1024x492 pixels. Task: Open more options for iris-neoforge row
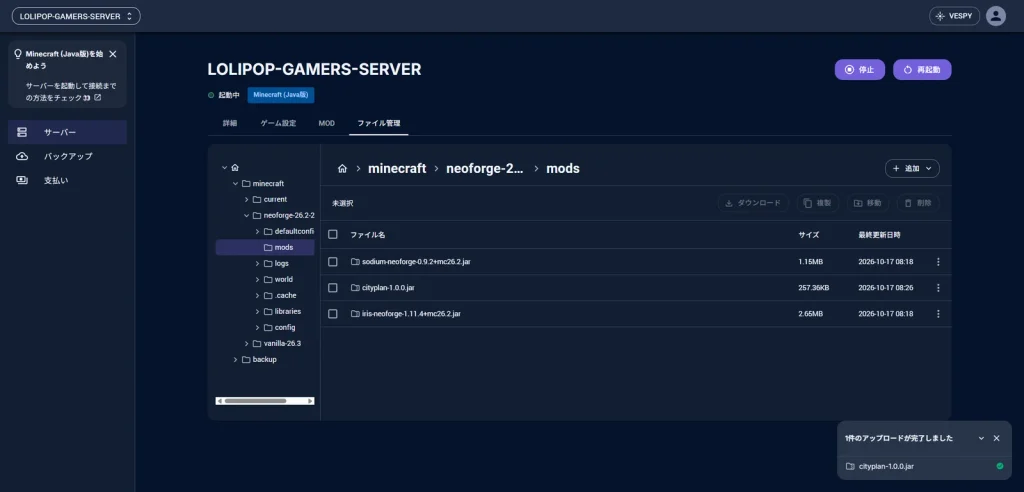click(x=938, y=314)
